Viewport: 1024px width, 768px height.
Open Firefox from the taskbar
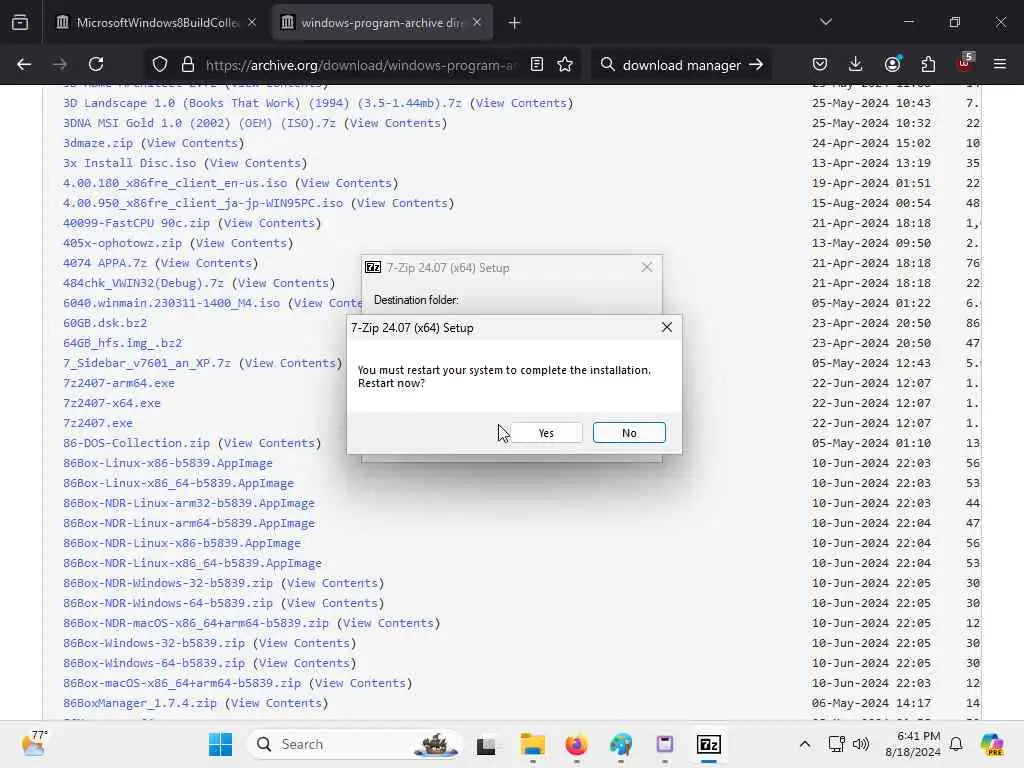tap(576, 744)
